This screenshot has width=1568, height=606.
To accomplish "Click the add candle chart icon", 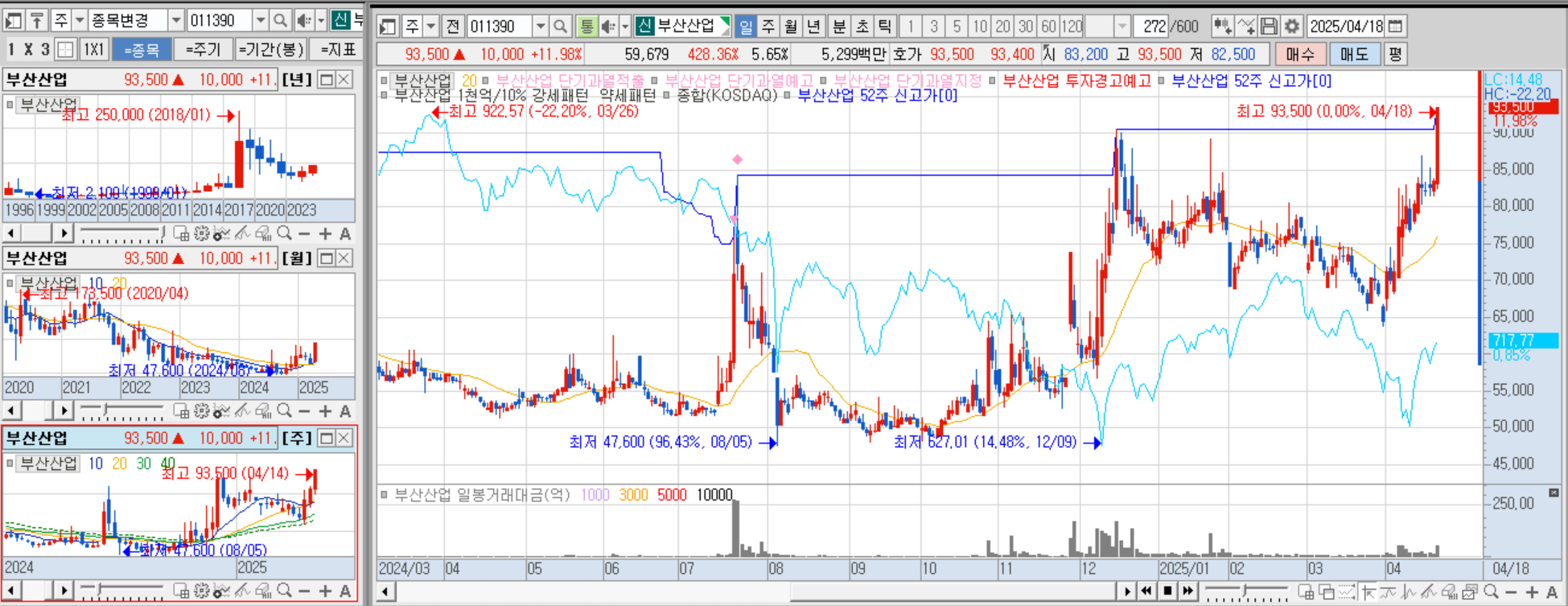I will (1223, 27).
